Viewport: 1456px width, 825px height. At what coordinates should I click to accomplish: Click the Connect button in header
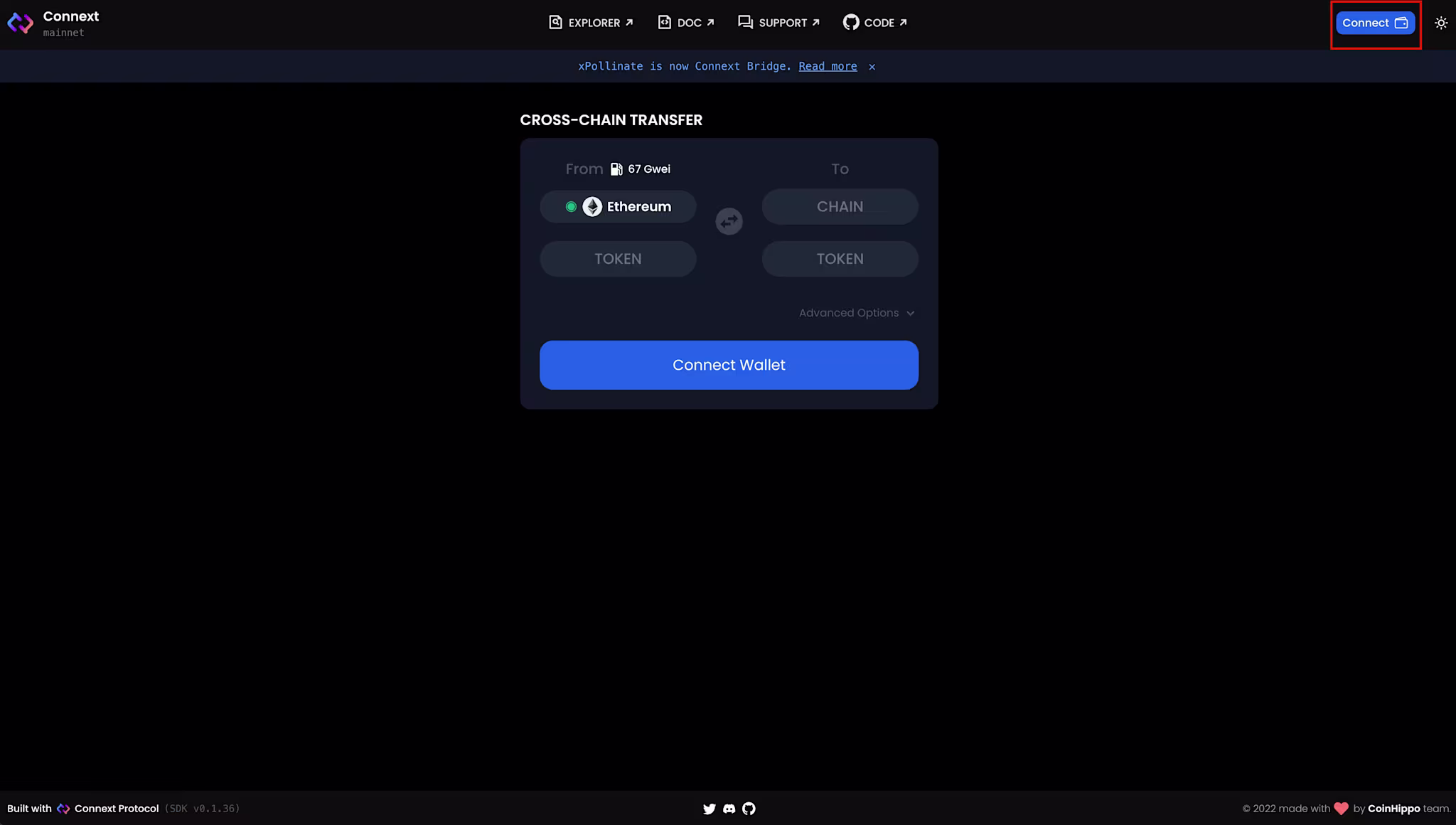point(1374,23)
